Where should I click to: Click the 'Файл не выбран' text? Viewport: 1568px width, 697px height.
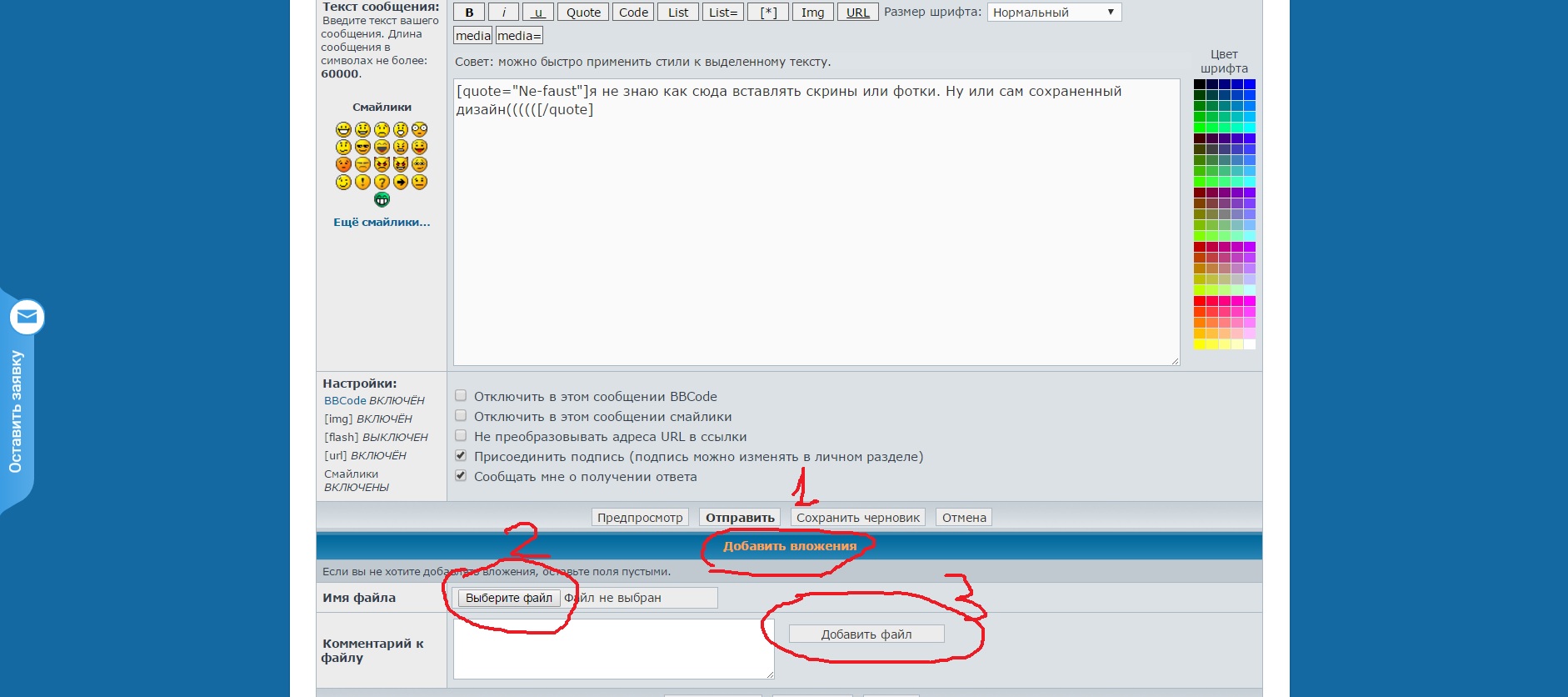coord(613,598)
